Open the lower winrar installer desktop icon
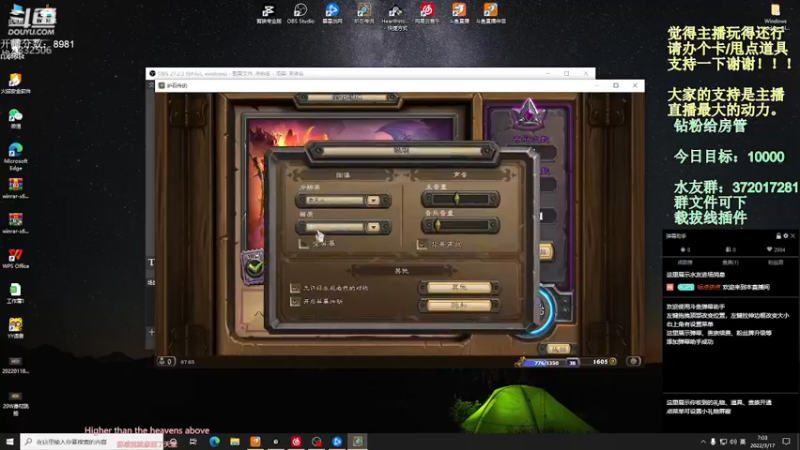The width and height of the screenshot is (800, 450). pos(15,223)
